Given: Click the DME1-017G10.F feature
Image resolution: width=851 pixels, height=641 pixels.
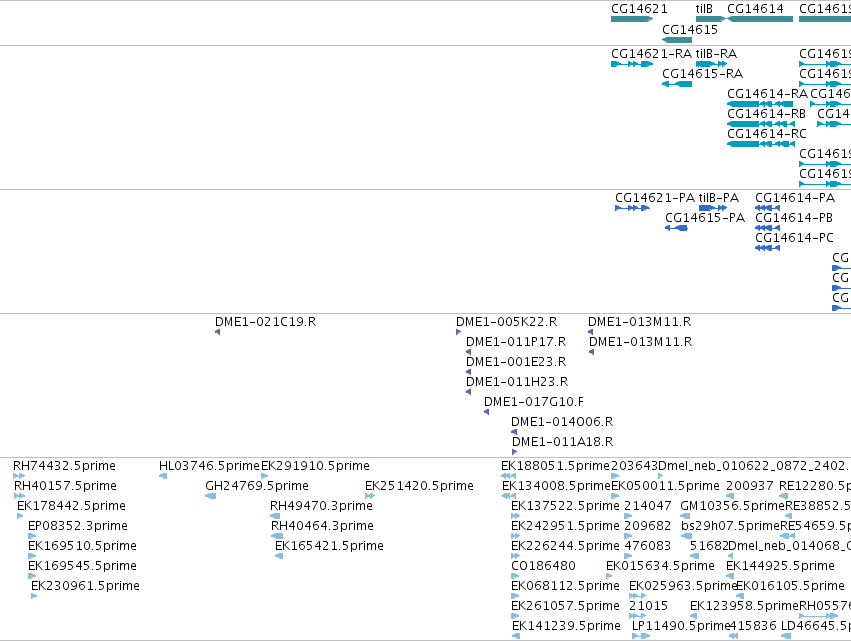Looking at the screenshot, I should [x=486, y=412].
